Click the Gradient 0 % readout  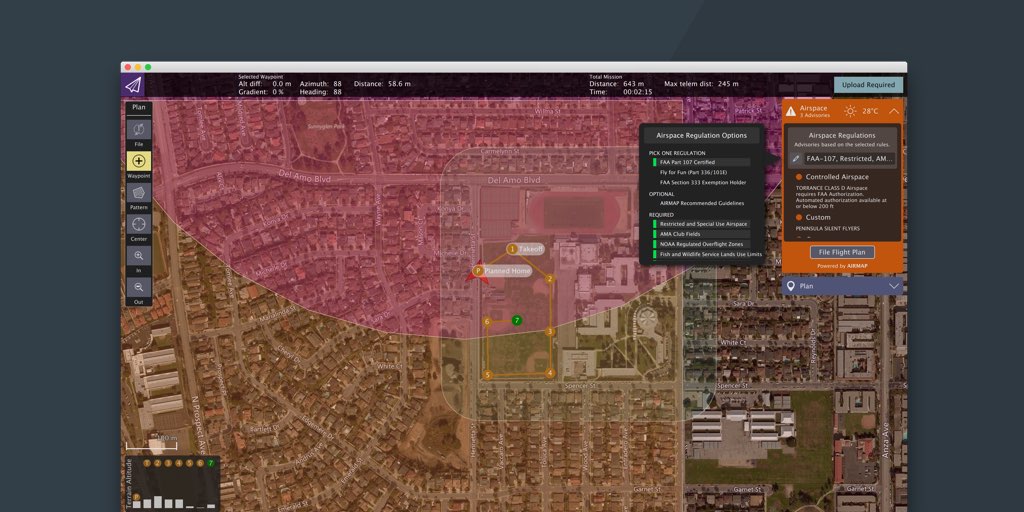point(261,92)
